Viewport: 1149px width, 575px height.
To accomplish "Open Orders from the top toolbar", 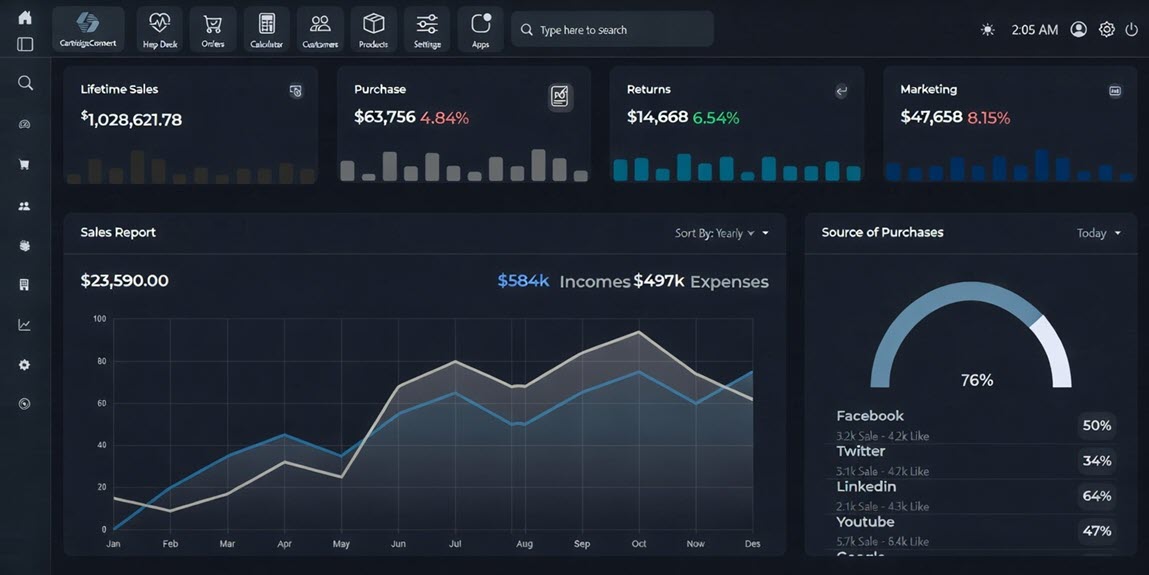I will pos(213,29).
